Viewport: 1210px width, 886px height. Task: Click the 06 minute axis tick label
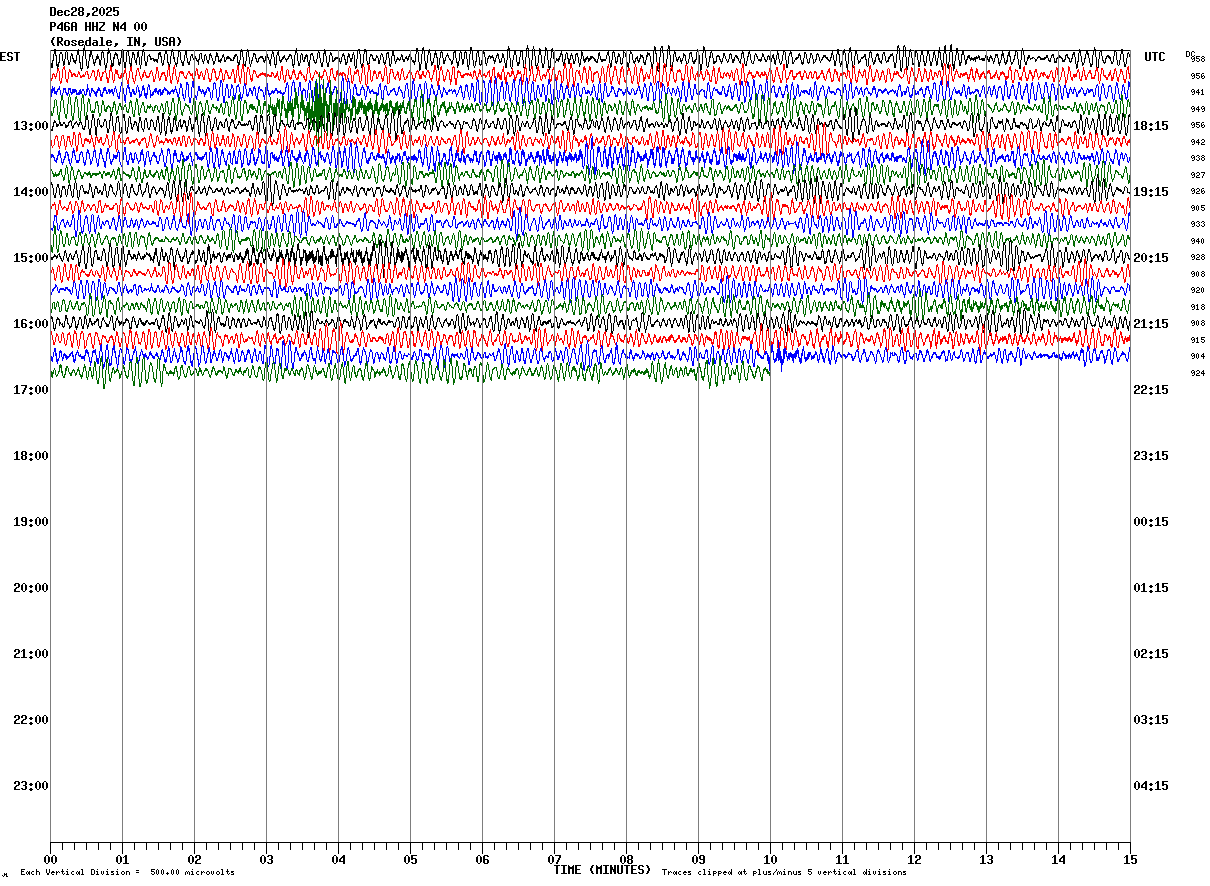482,859
